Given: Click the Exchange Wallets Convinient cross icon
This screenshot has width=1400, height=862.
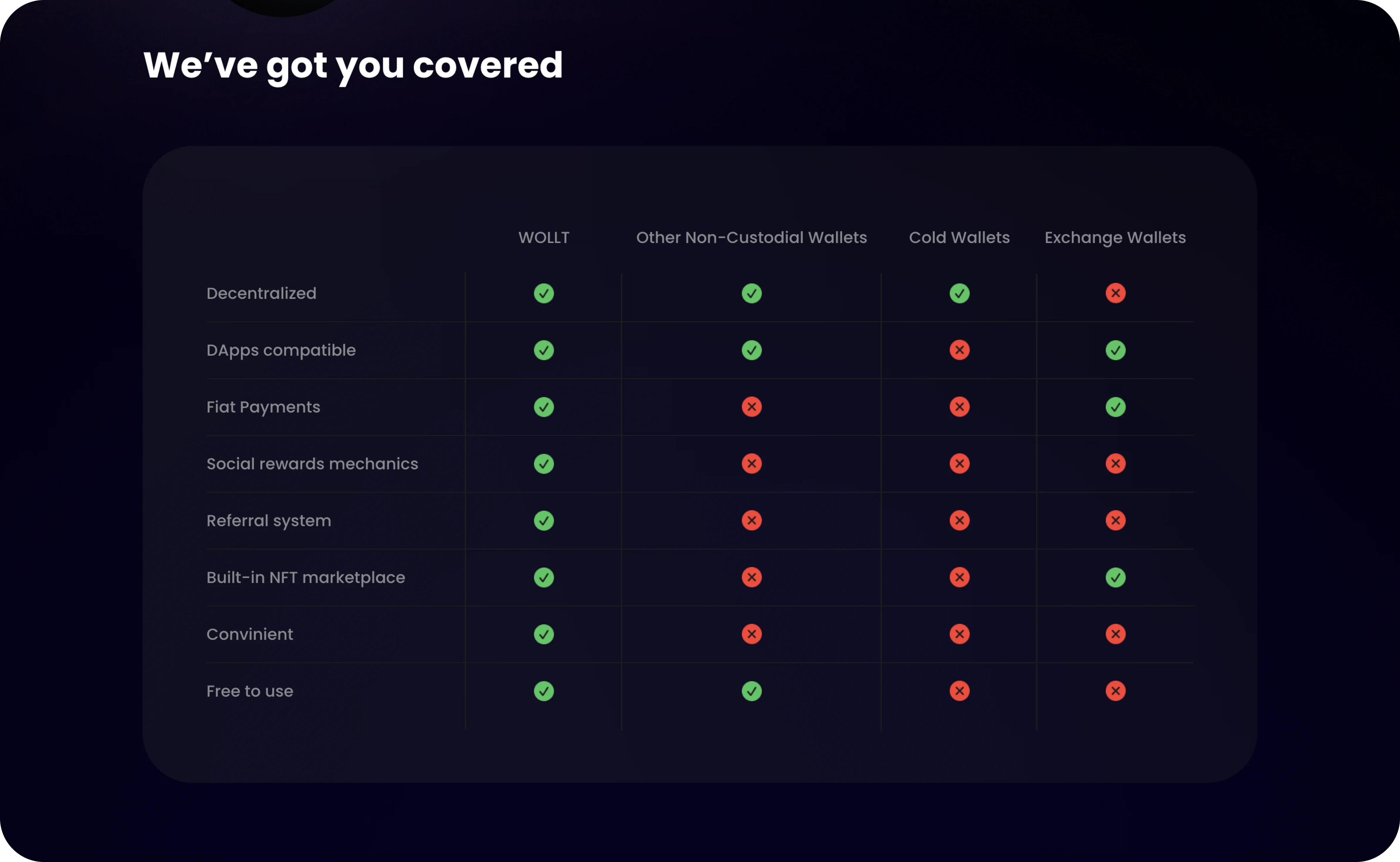Looking at the screenshot, I should tap(1115, 634).
